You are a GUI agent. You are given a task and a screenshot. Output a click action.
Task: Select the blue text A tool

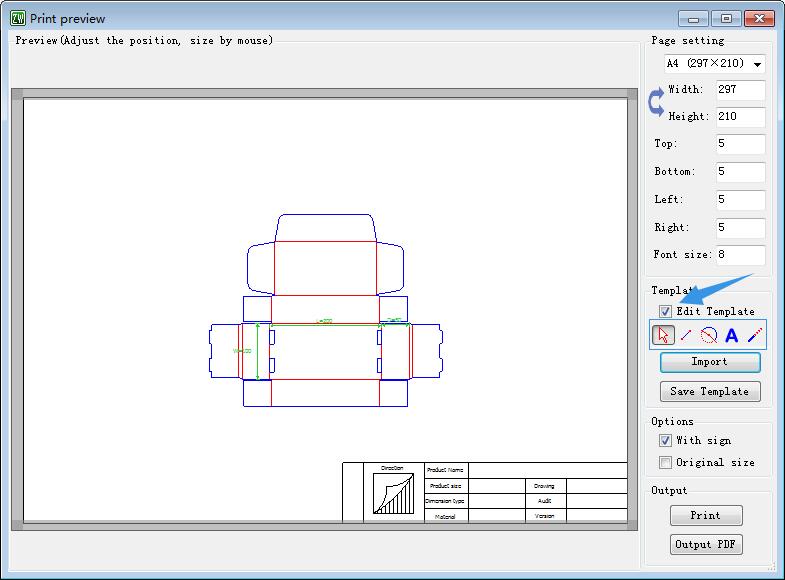pyautogui.click(x=731, y=335)
